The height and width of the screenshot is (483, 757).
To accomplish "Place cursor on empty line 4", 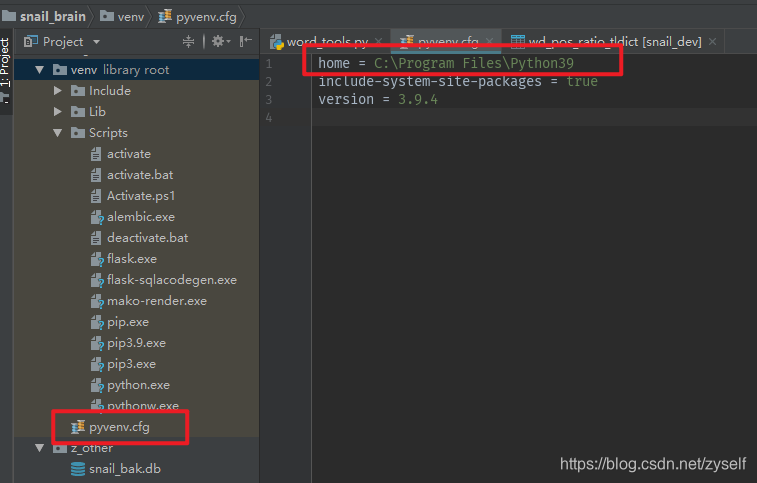I will point(534,117).
